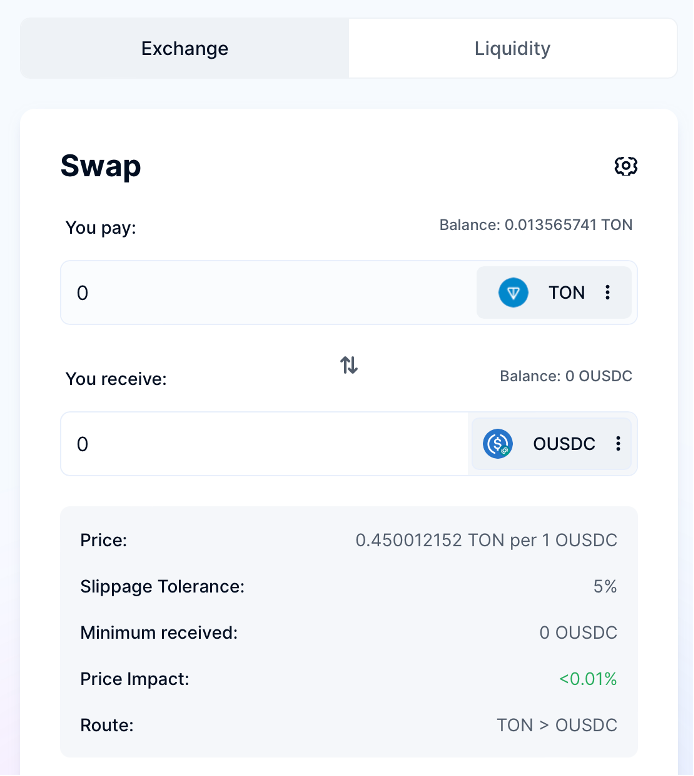Click the TON > OUSDC route value

tap(557, 725)
